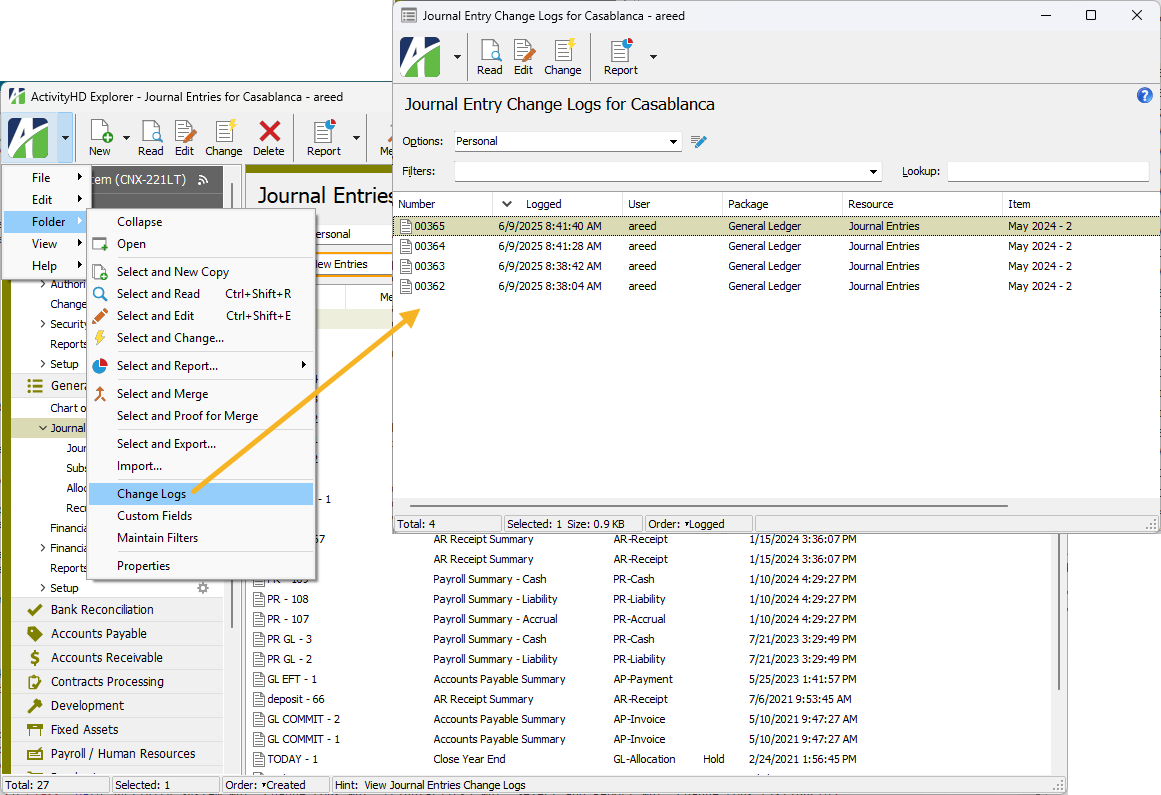This screenshot has width=1161, height=795.
Task: Click Payroll / Human Resources icon
Action: pyautogui.click(x=34, y=754)
